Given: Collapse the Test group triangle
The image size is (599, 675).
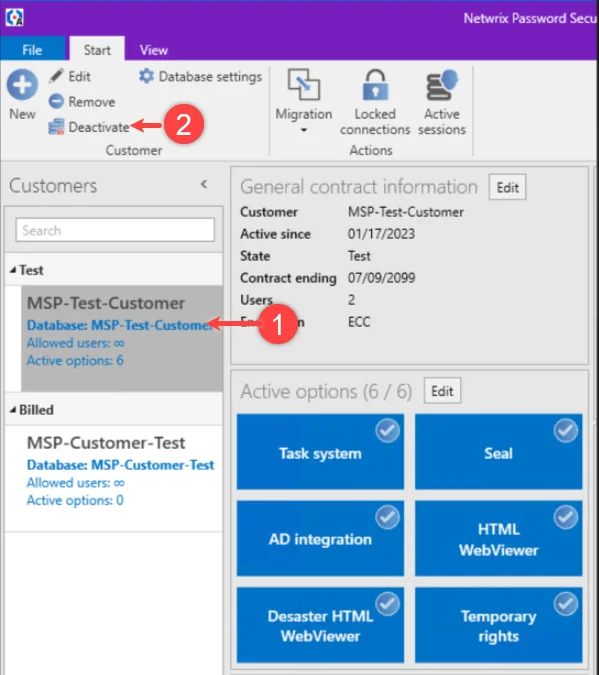Looking at the screenshot, I should pyautogui.click(x=13, y=270).
